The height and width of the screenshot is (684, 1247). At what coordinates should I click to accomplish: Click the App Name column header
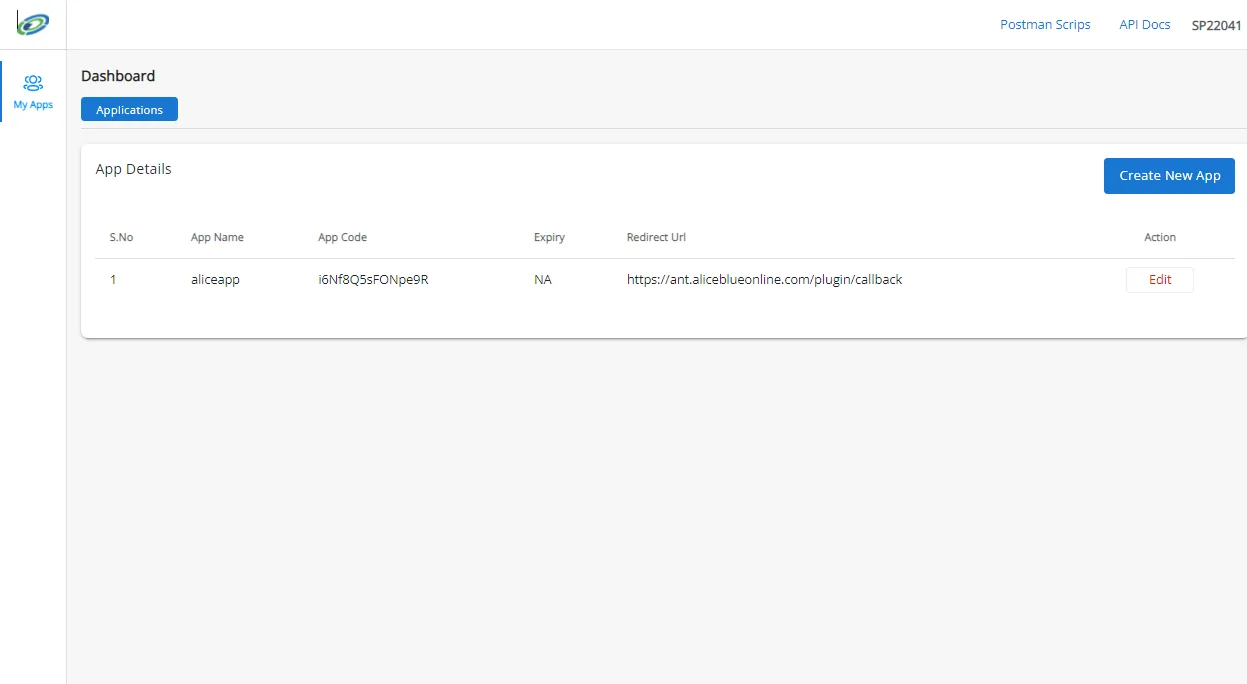[217, 238]
